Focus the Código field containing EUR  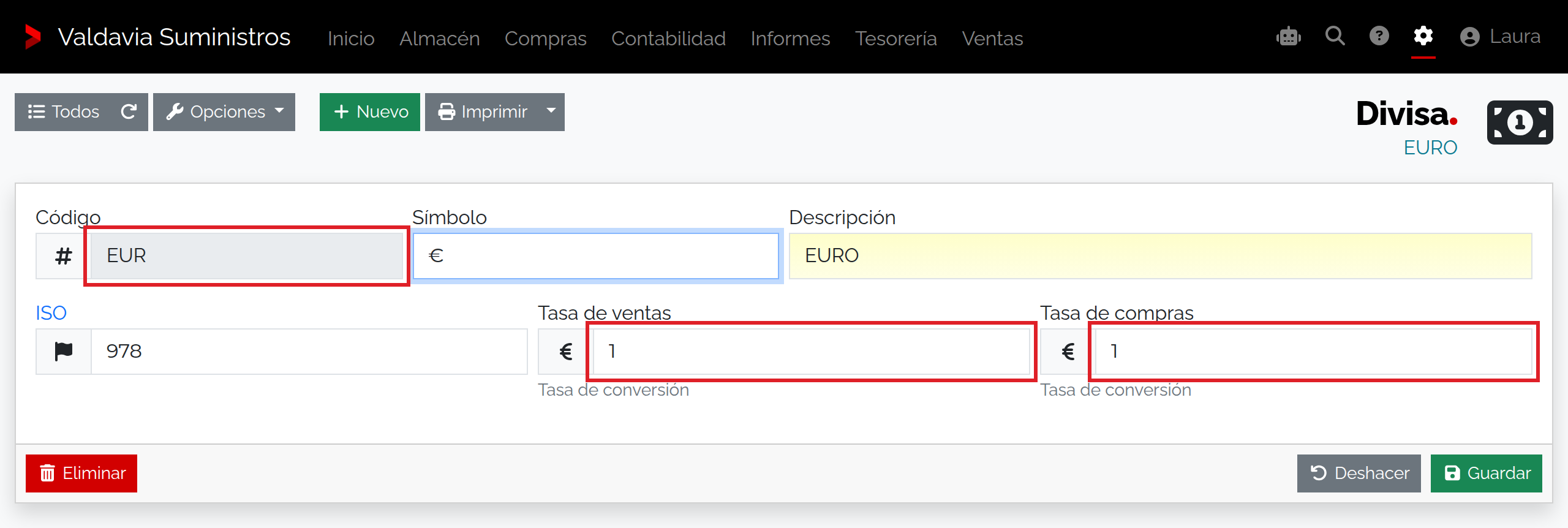247,256
